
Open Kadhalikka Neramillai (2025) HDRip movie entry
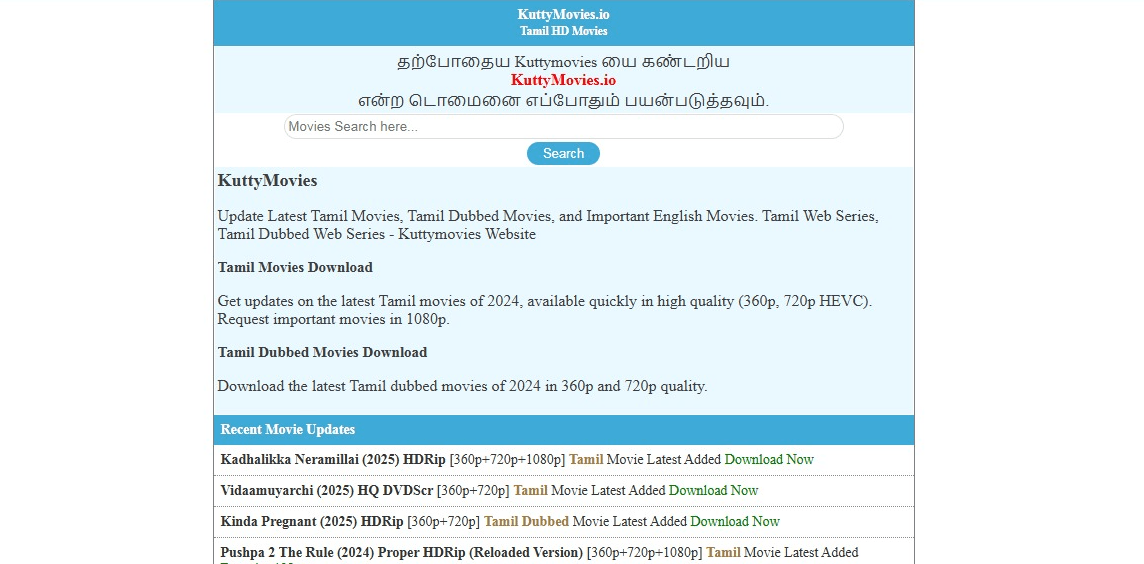(x=333, y=460)
